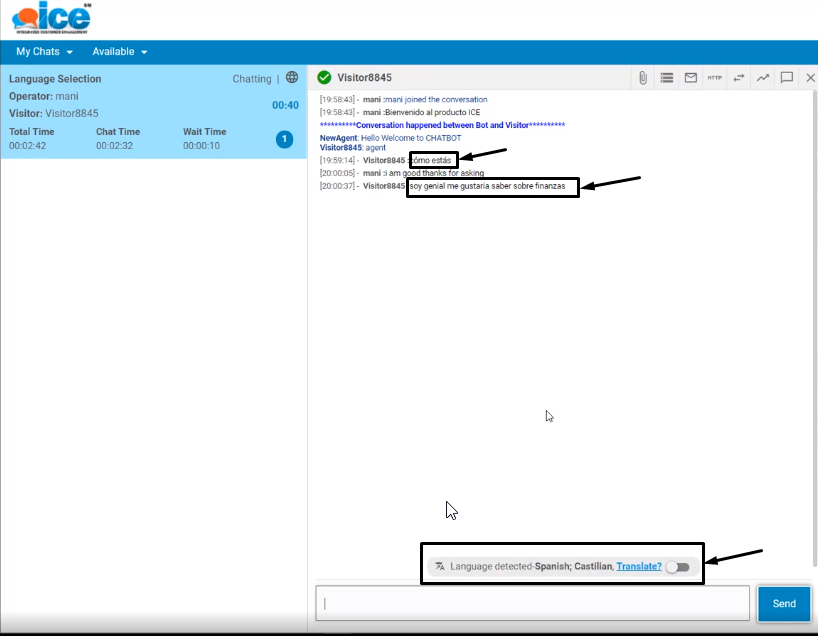Click the unread message badge showing 1
The width and height of the screenshot is (818, 636).
pyautogui.click(x=284, y=139)
